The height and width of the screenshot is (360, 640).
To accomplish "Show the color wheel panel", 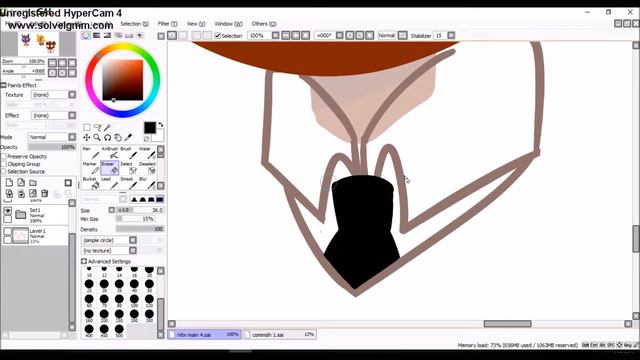I will point(86,36).
